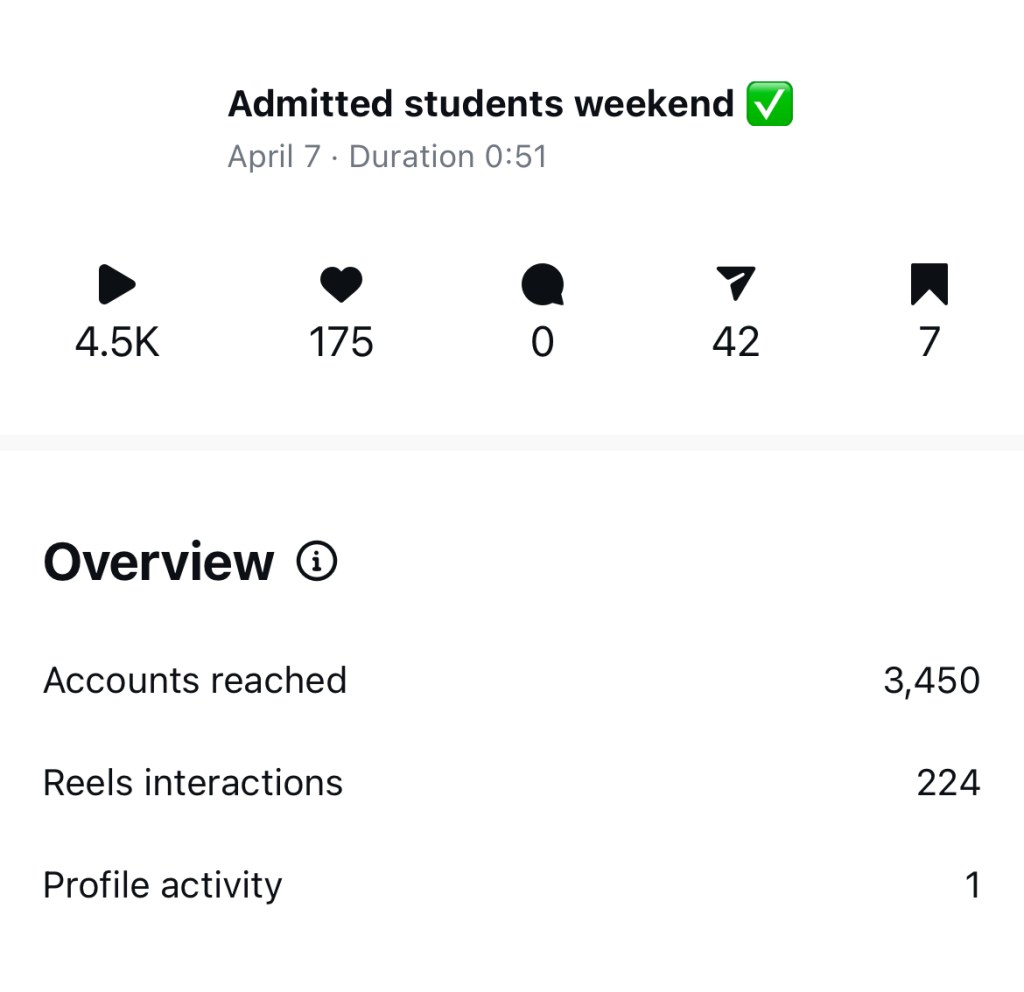Tap the shares paper plane icon
Screen dimensions: 1024x992
[x=736, y=284]
